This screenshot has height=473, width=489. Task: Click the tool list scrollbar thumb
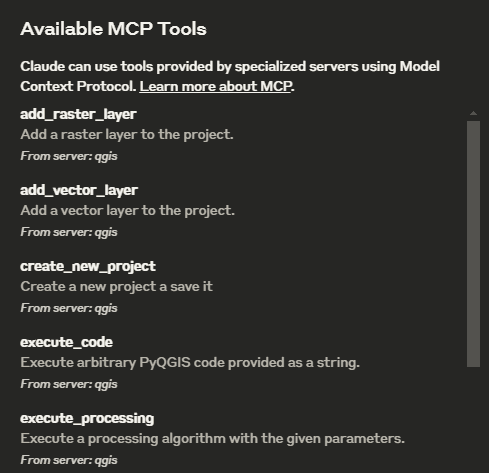tap(473, 244)
